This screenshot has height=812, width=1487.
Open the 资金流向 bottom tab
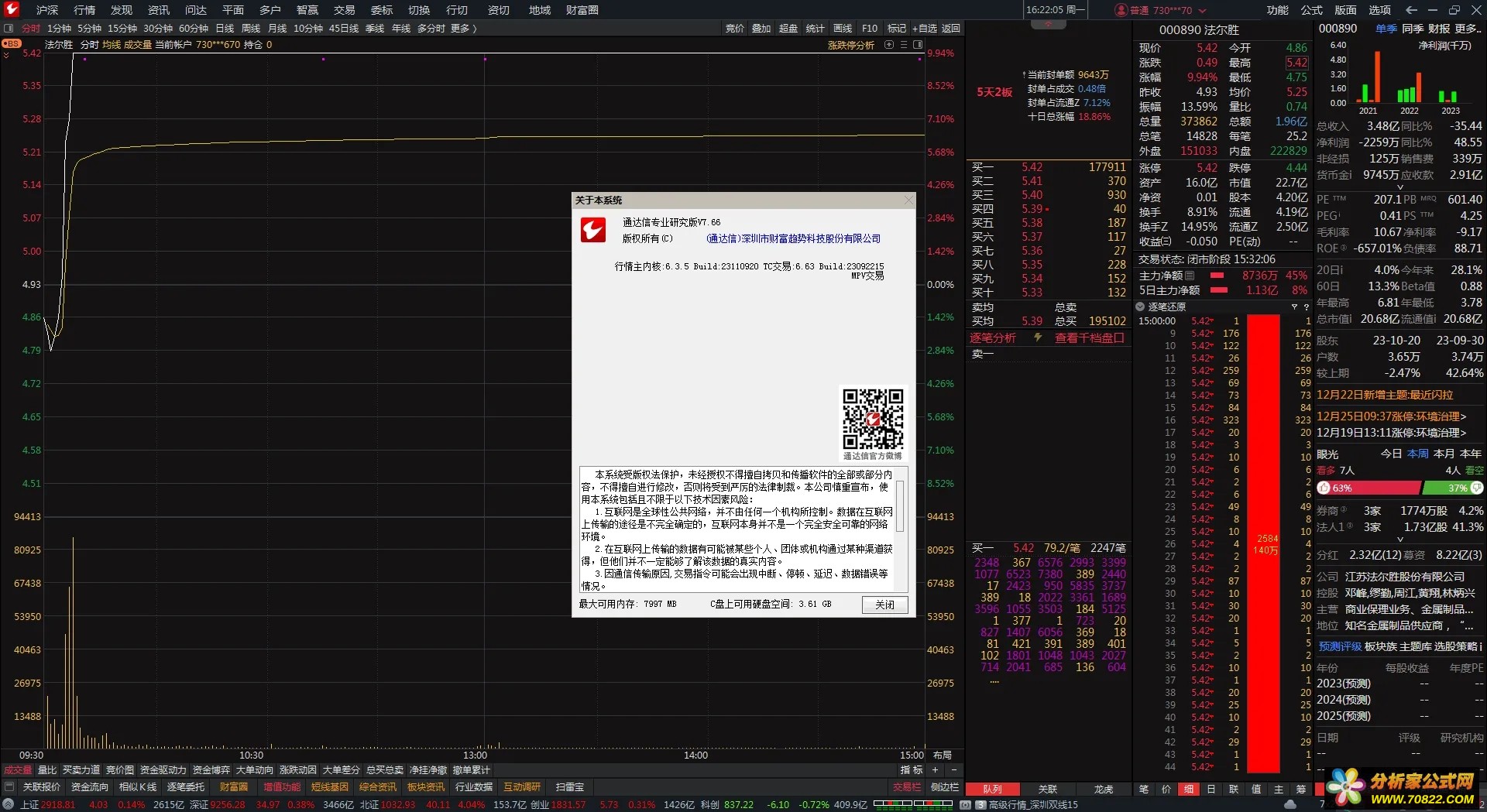click(x=90, y=787)
